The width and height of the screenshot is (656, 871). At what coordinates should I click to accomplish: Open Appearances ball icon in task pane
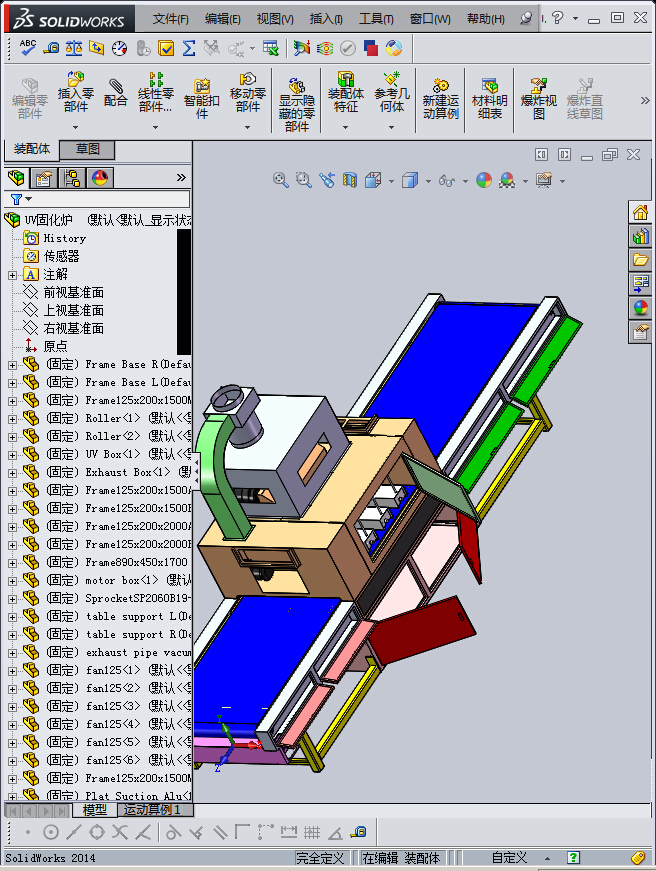point(640,308)
